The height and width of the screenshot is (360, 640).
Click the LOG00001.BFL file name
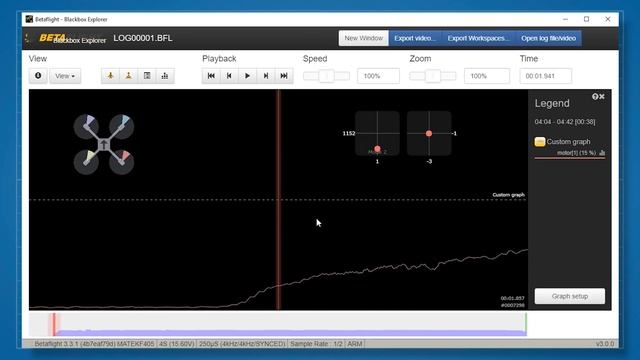pos(143,38)
